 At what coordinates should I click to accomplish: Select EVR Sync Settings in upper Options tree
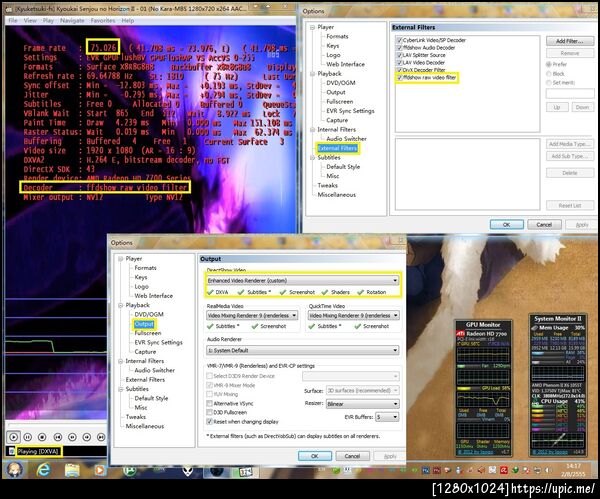[350, 111]
